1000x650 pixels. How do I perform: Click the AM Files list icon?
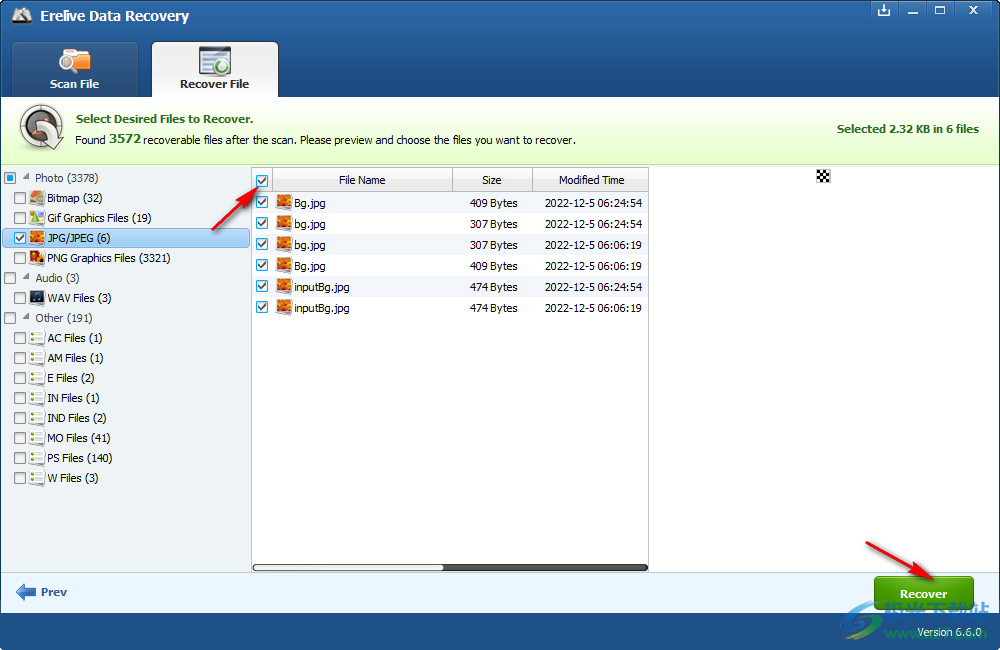(x=37, y=357)
